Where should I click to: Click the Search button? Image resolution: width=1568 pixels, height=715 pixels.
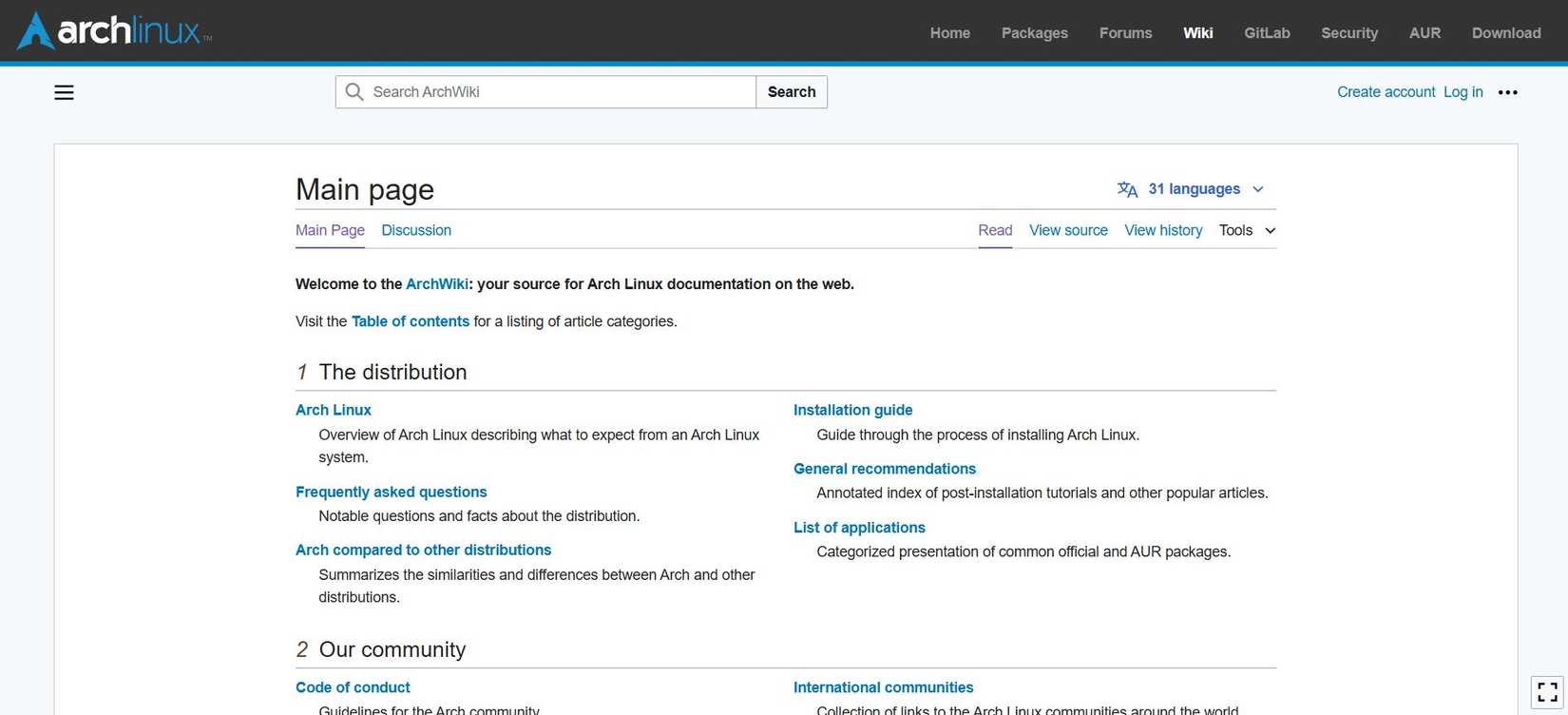click(792, 92)
